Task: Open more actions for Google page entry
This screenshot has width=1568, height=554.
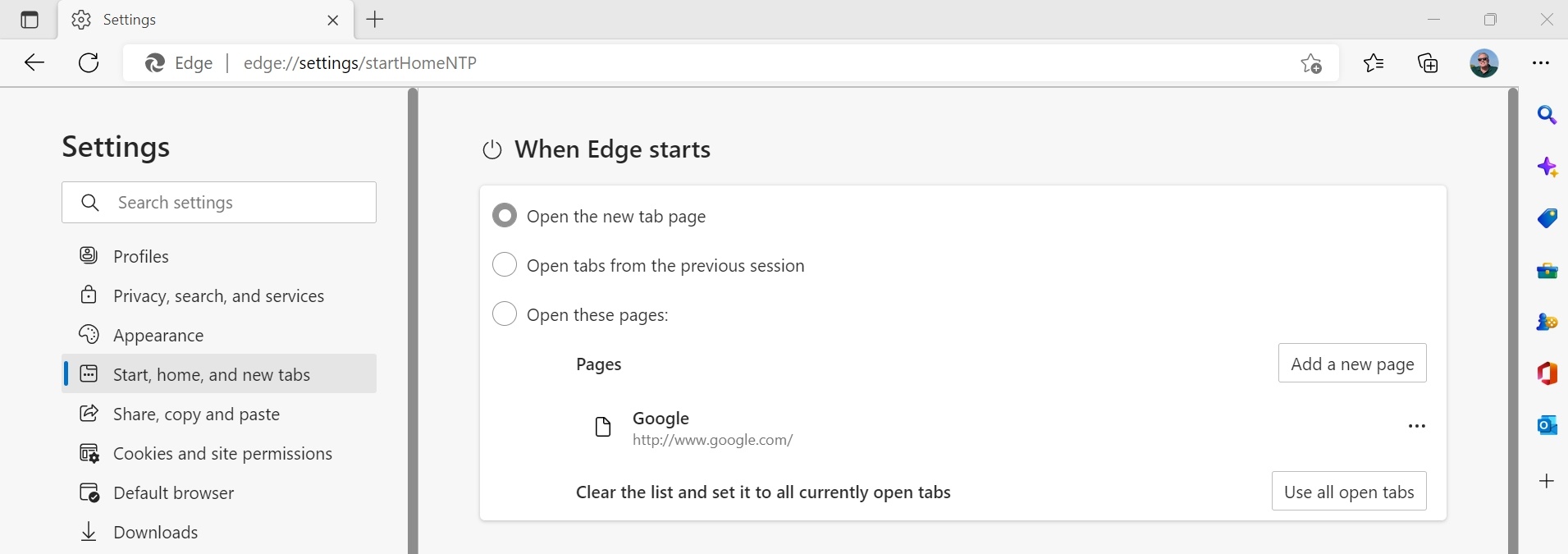Action: [1416, 426]
